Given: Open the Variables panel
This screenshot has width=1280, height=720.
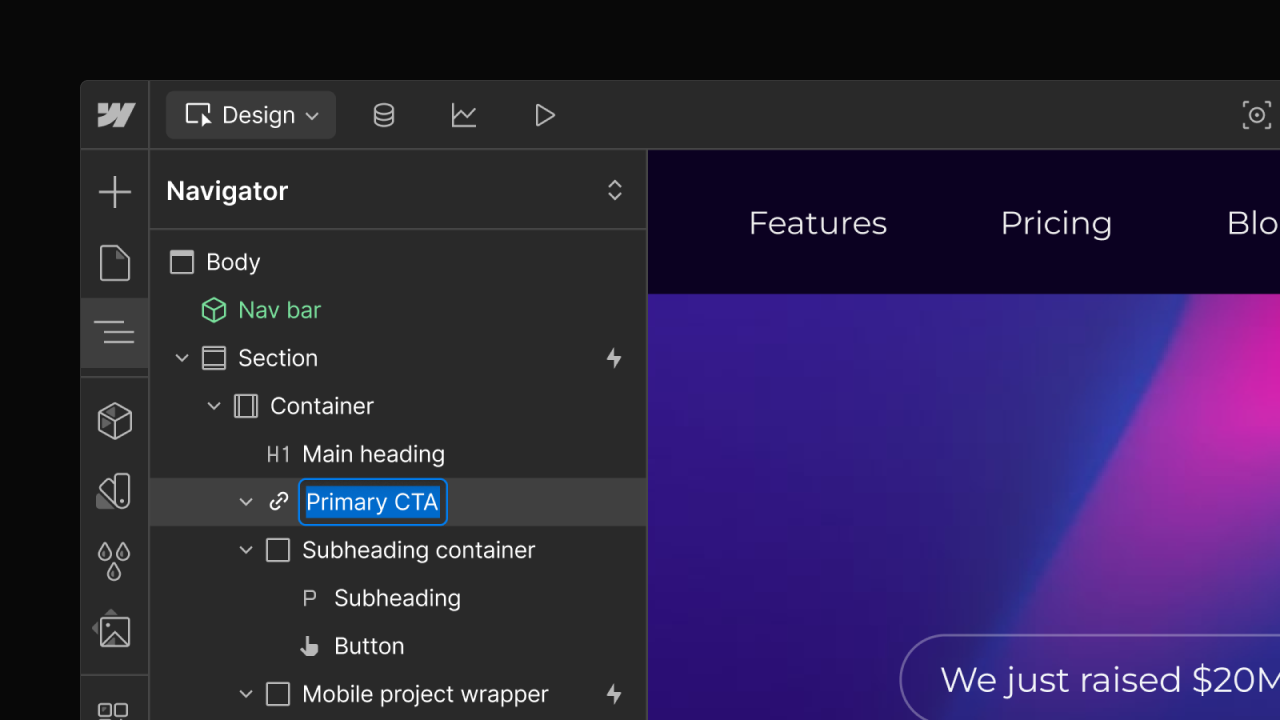Looking at the screenshot, I should (x=115, y=561).
